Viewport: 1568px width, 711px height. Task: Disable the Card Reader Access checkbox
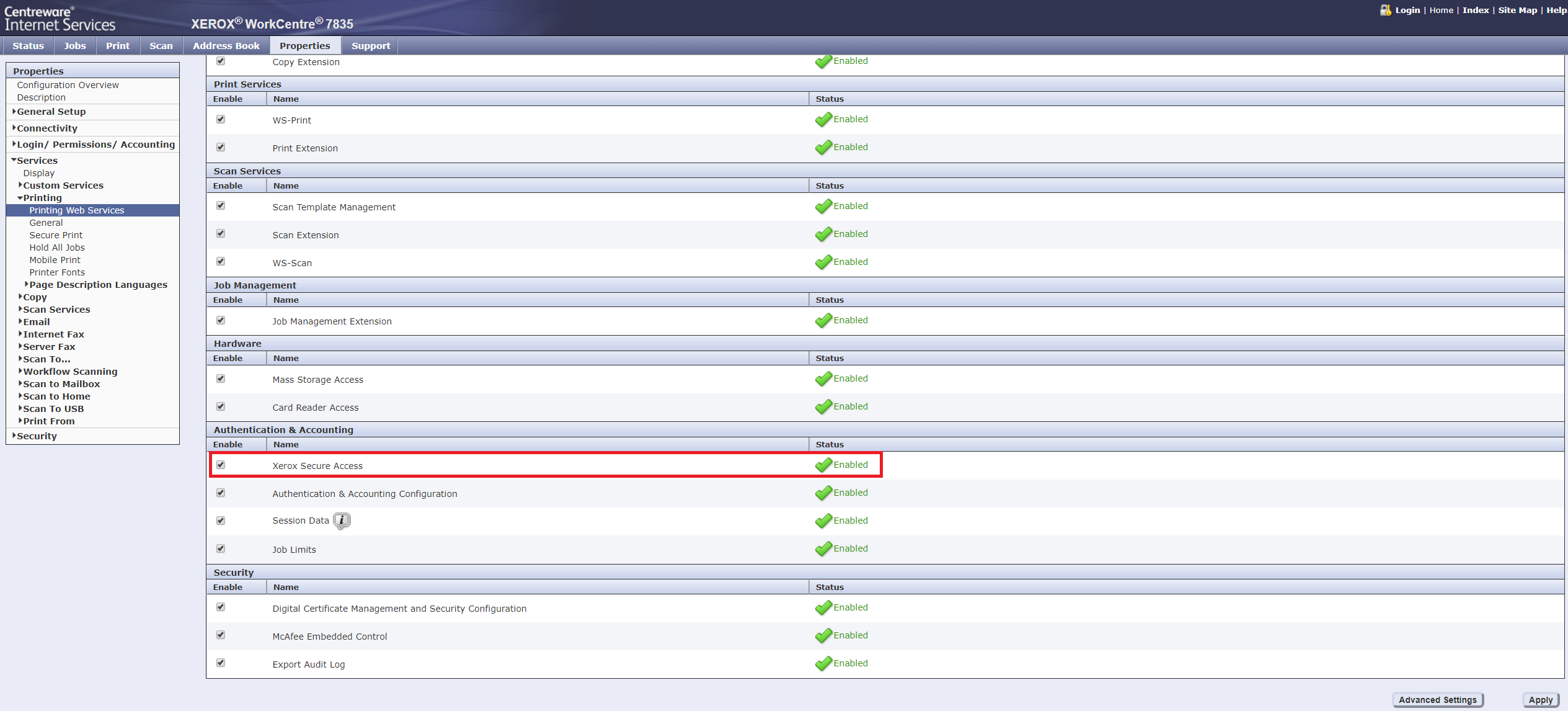coord(221,406)
